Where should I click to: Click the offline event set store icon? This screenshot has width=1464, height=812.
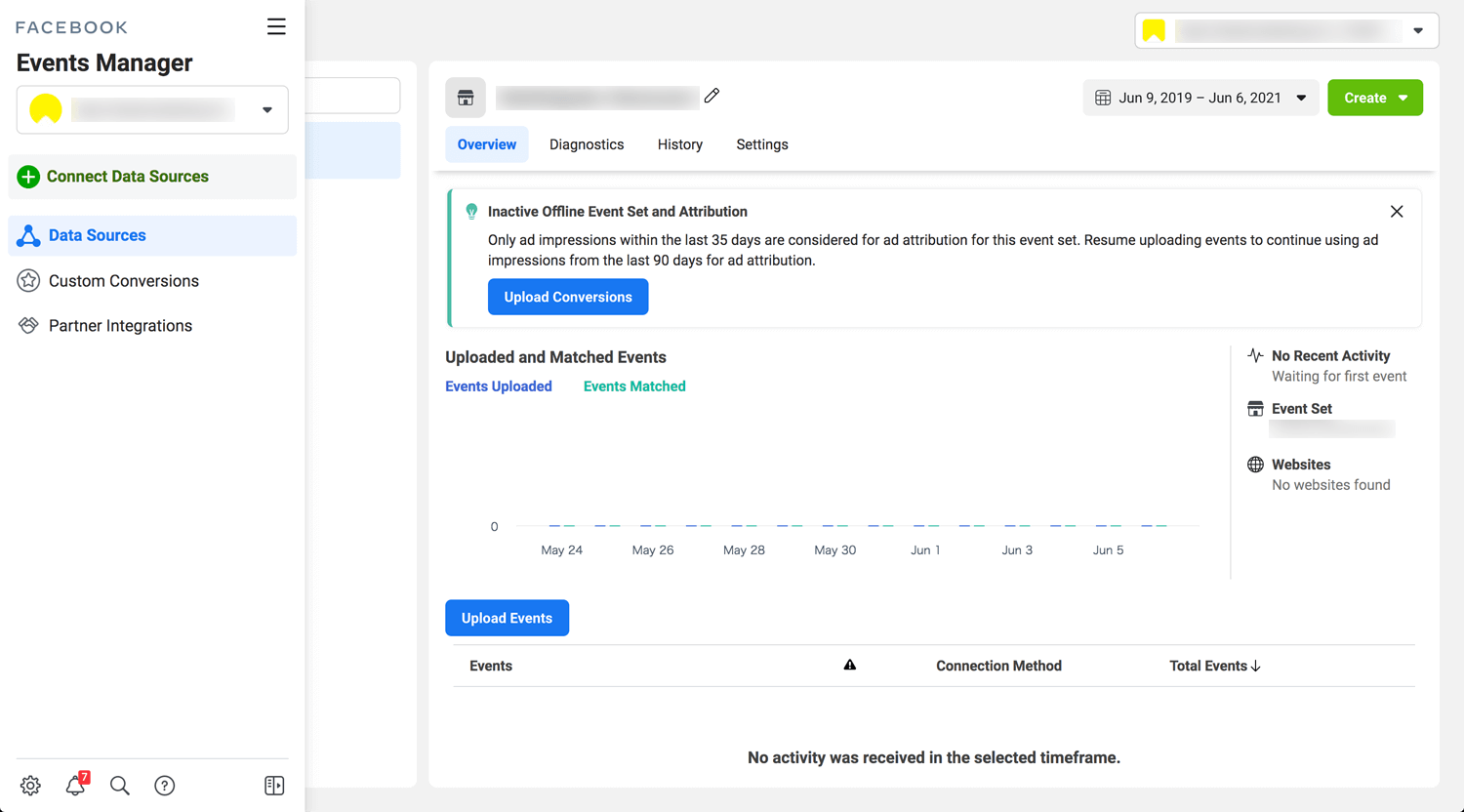coord(466,98)
